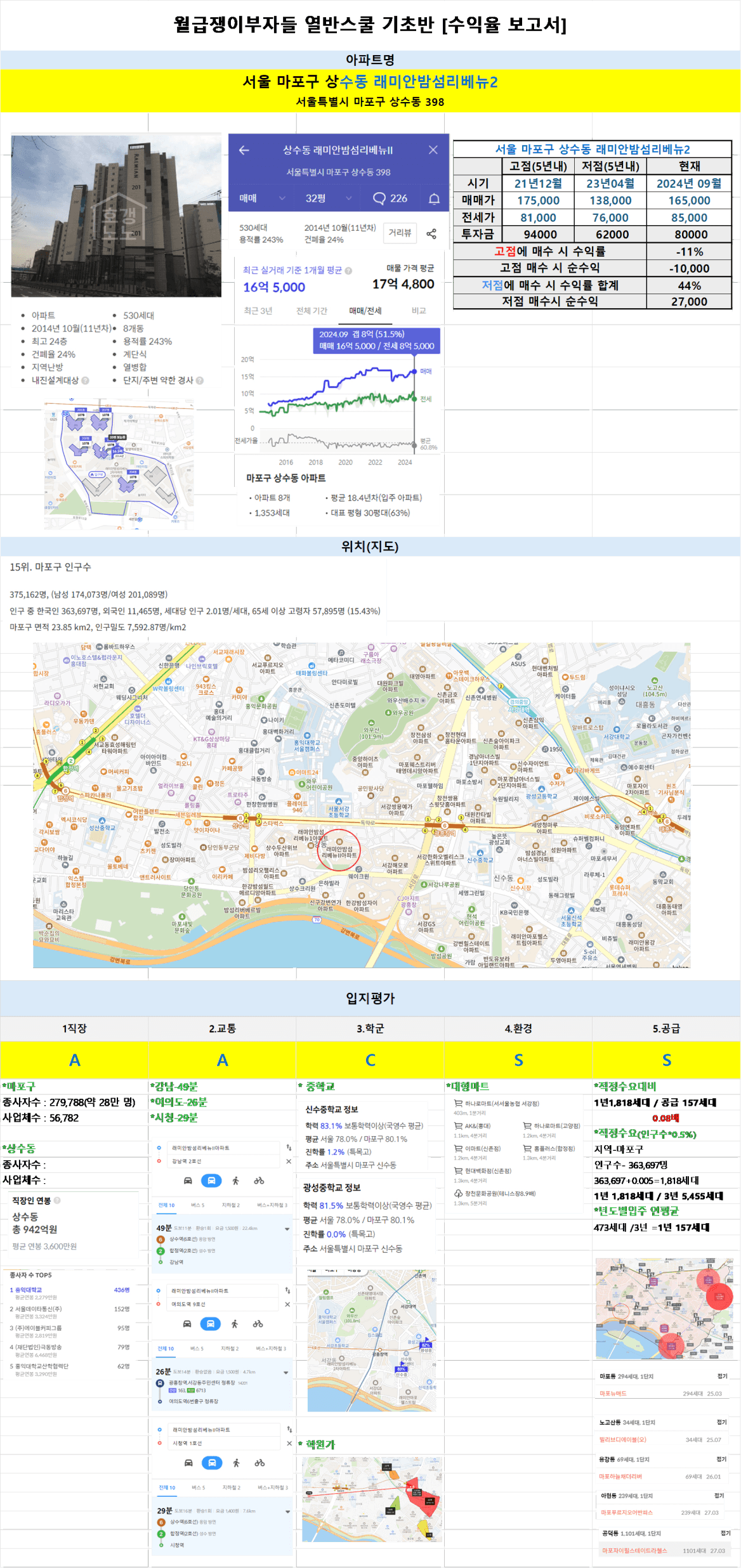Select the 매매/전세 chart tab
Image resolution: width=741 pixels, height=1568 pixels.
[365, 311]
